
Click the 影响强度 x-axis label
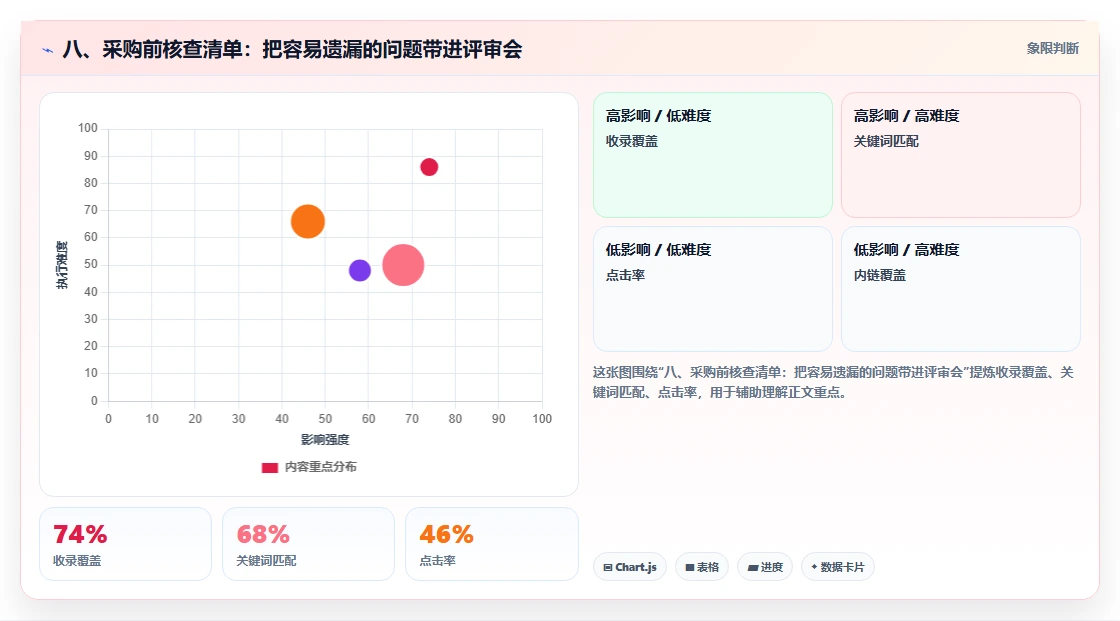coord(325,439)
